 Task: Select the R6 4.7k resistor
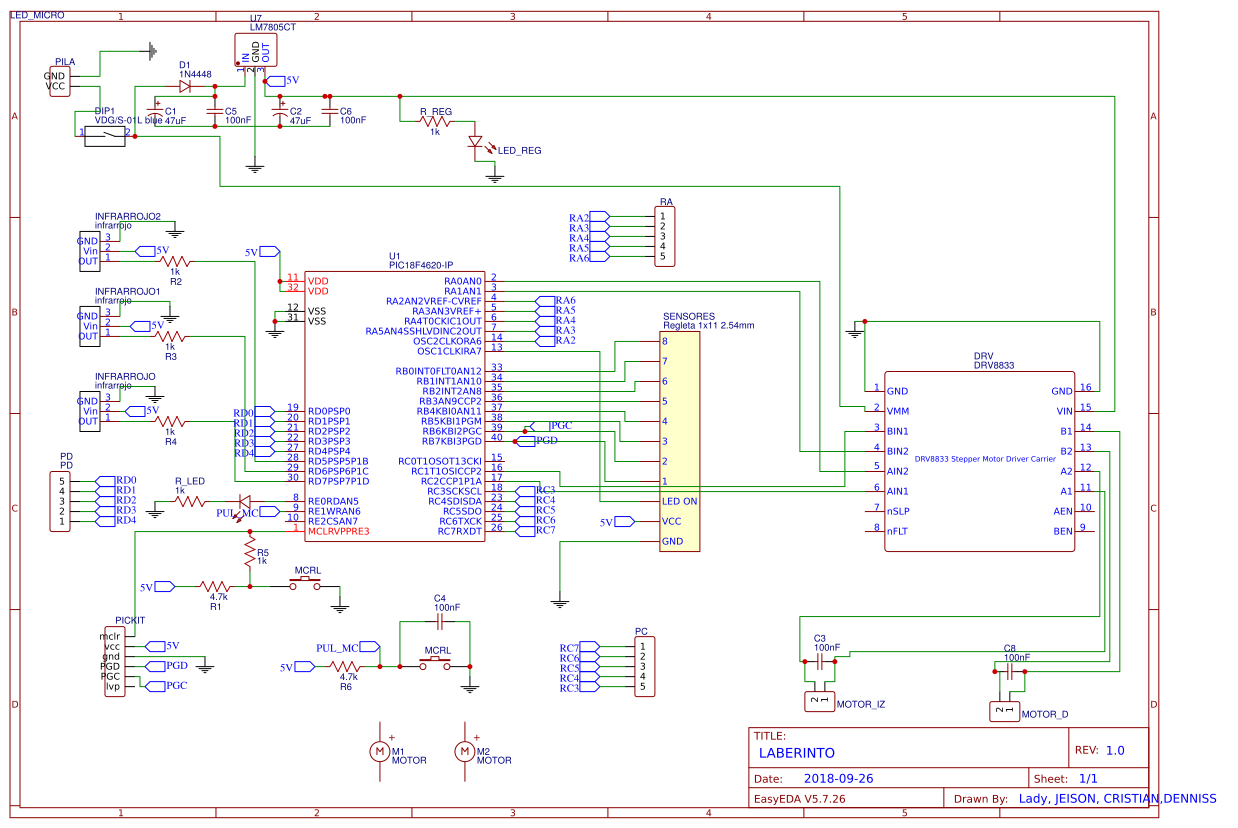pyautogui.click(x=345, y=667)
